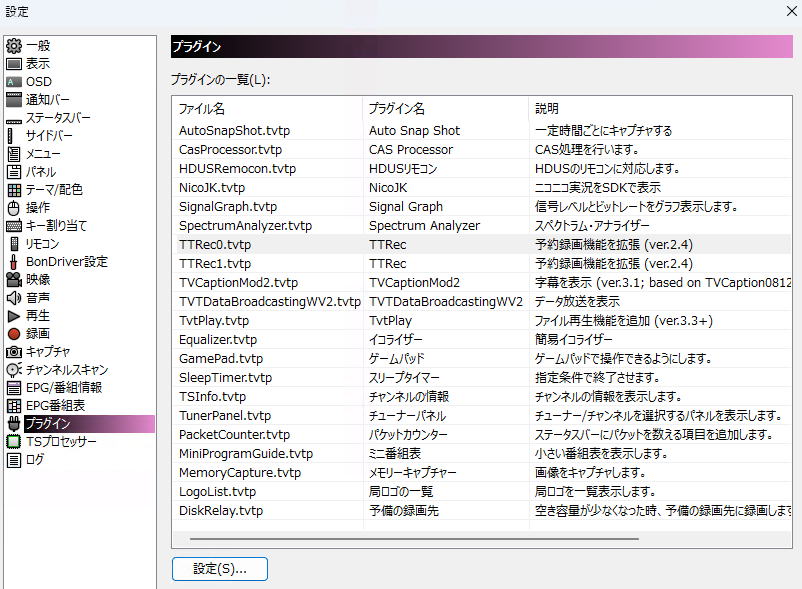Switch to the テーマ/配色 settings category
The height and width of the screenshot is (589, 802).
coord(54,189)
